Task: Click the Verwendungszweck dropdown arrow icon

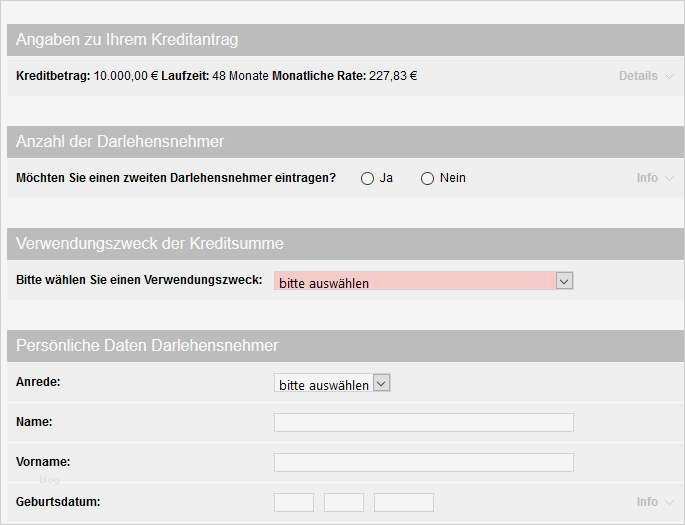Action: point(564,281)
